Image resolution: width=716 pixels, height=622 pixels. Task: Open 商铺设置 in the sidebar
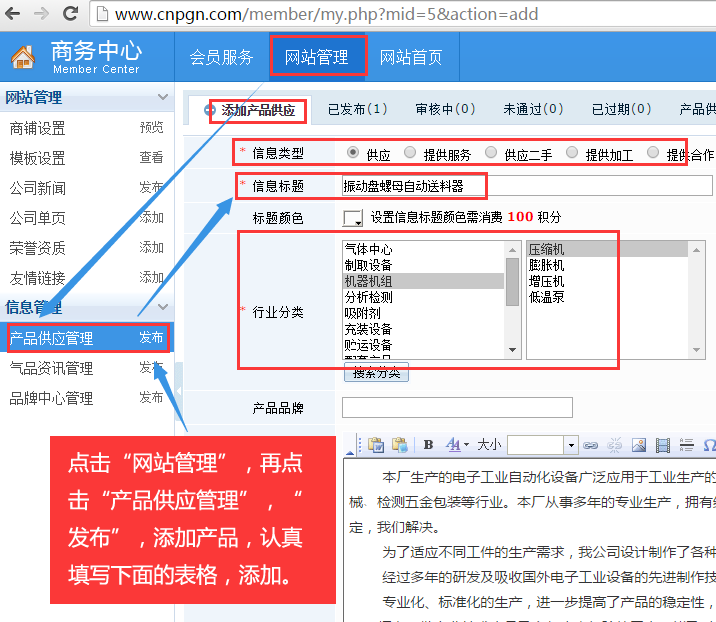click(x=37, y=128)
